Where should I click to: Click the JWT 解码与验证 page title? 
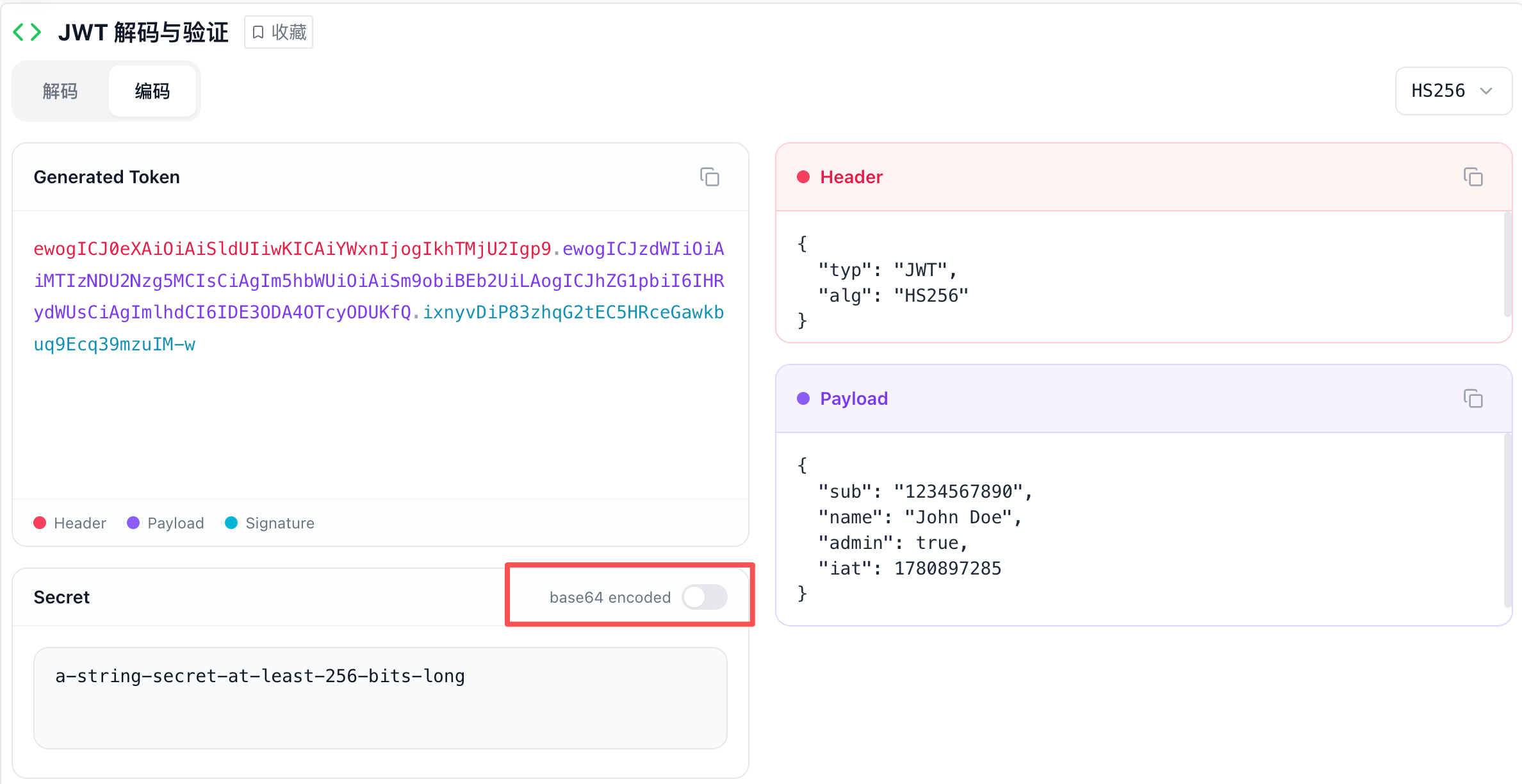tap(143, 32)
